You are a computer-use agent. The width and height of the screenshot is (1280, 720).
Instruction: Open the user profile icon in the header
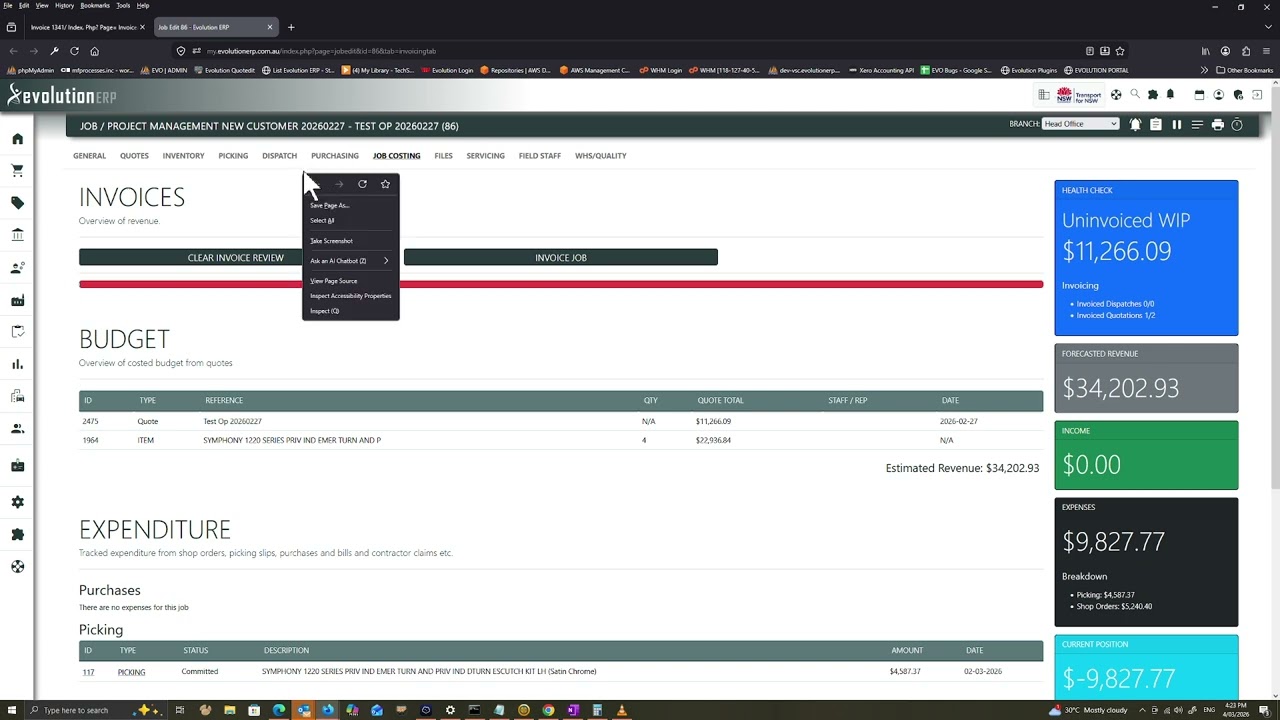click(x=1218, y=95)
